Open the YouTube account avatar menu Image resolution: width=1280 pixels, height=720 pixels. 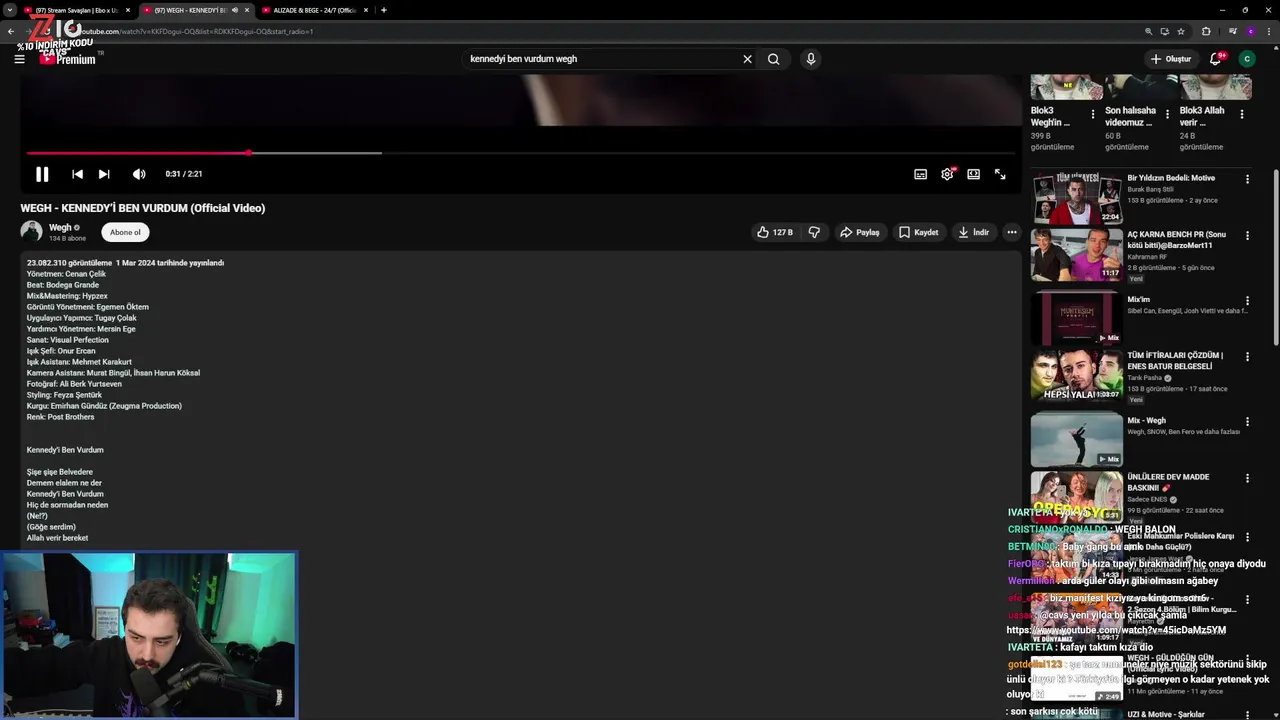pos(1246,59)
